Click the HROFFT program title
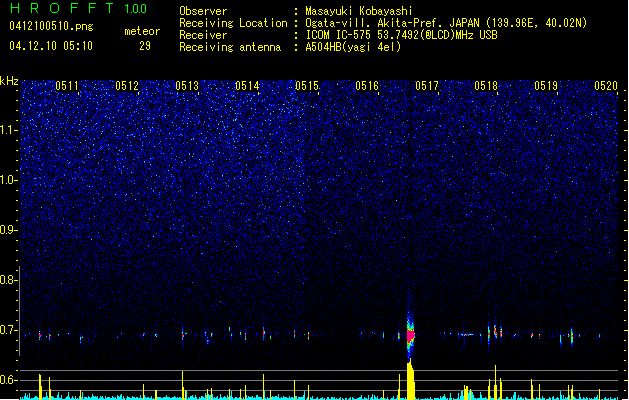Viewport: 629px width, 400px height. tap(62, 8)
